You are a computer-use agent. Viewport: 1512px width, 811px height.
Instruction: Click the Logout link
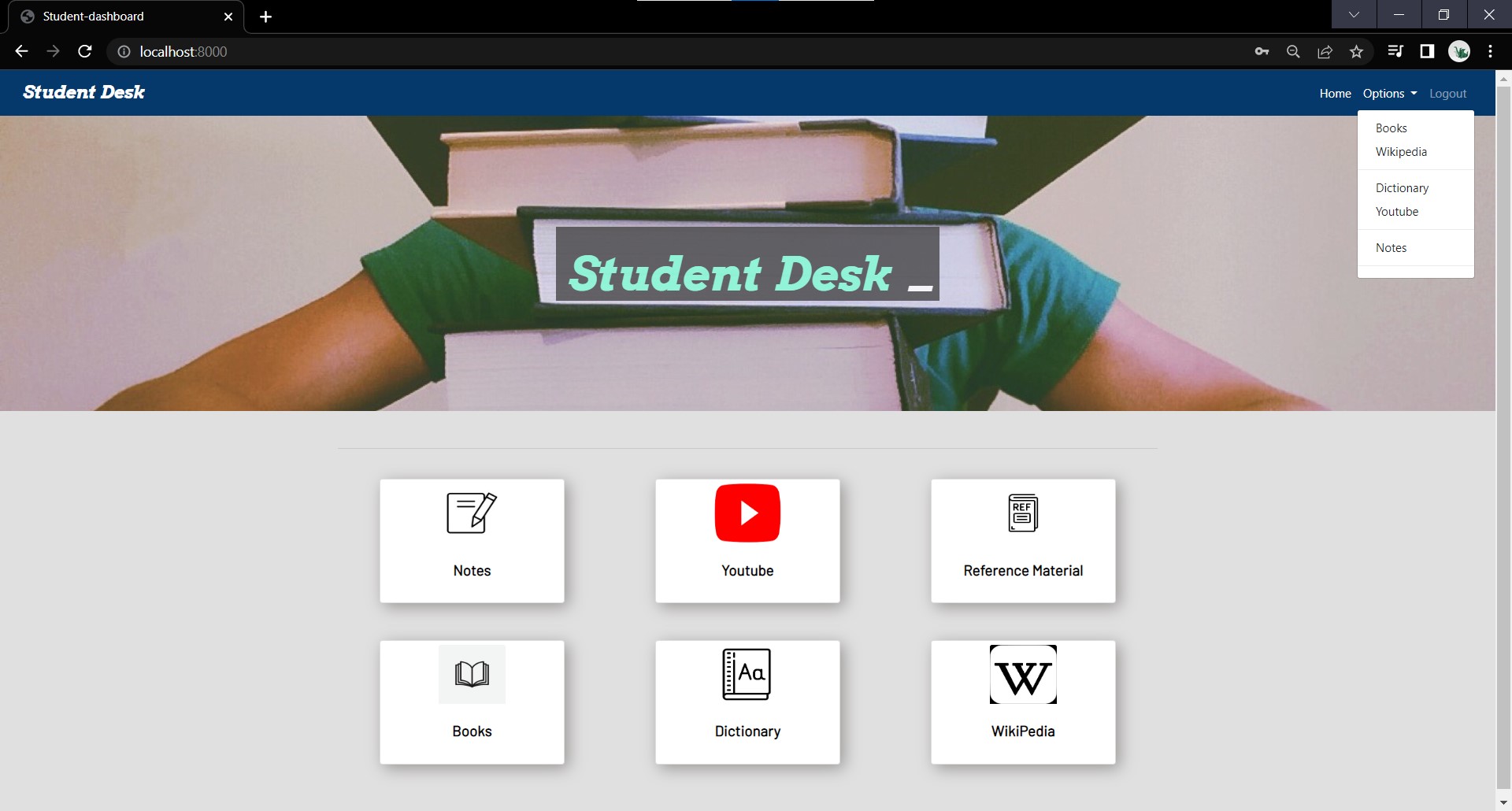pos(1447,93)
